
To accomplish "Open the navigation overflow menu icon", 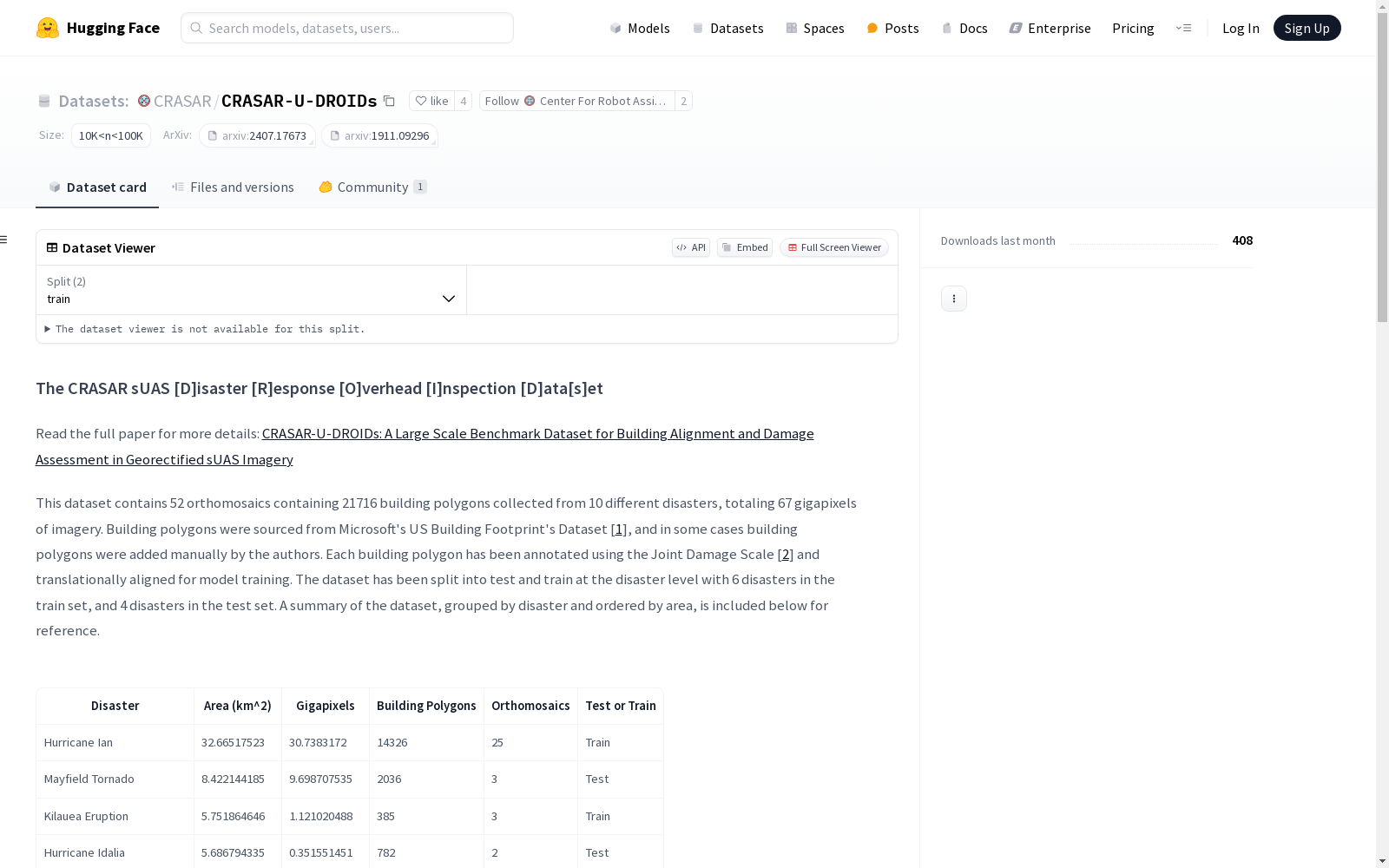I will [x=1183, y=28].
